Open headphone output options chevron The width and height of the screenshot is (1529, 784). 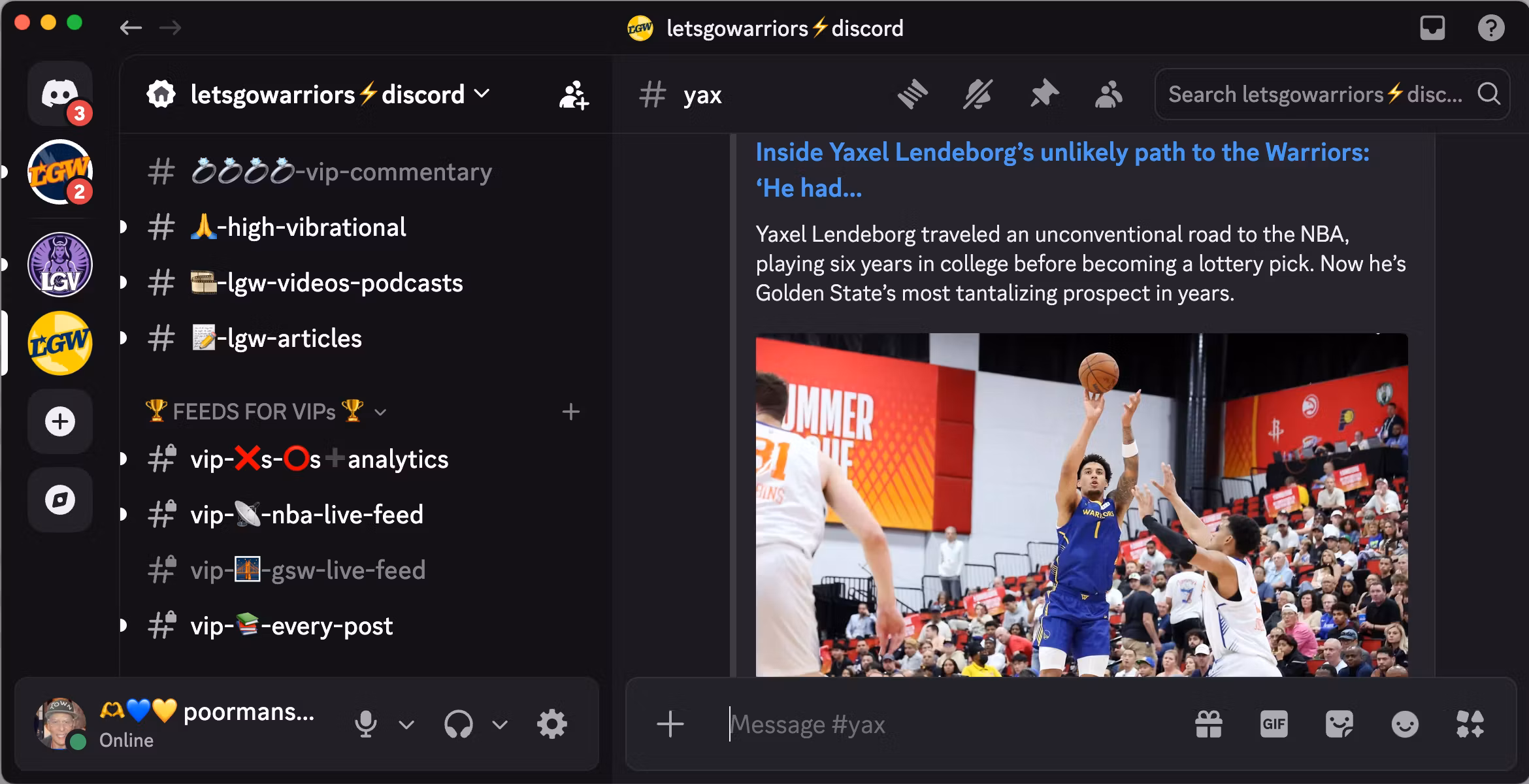tap(500, 725)
